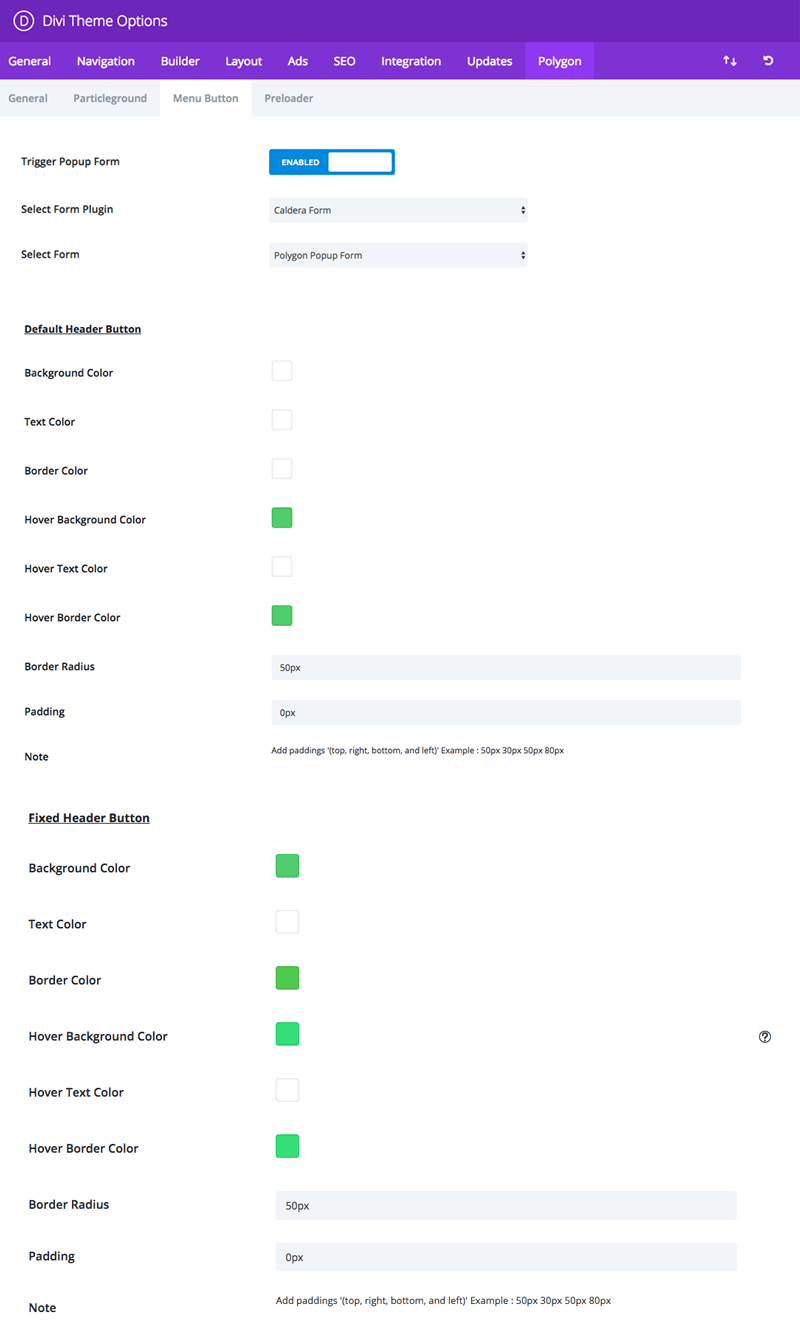The width and height of the screenshot is (800, 1339).
Task: Open the Select Form dropdown
Action: point(398,255)
